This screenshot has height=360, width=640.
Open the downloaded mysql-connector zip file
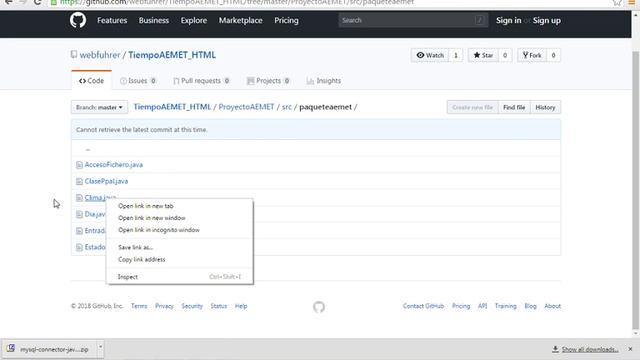point(49,349)
